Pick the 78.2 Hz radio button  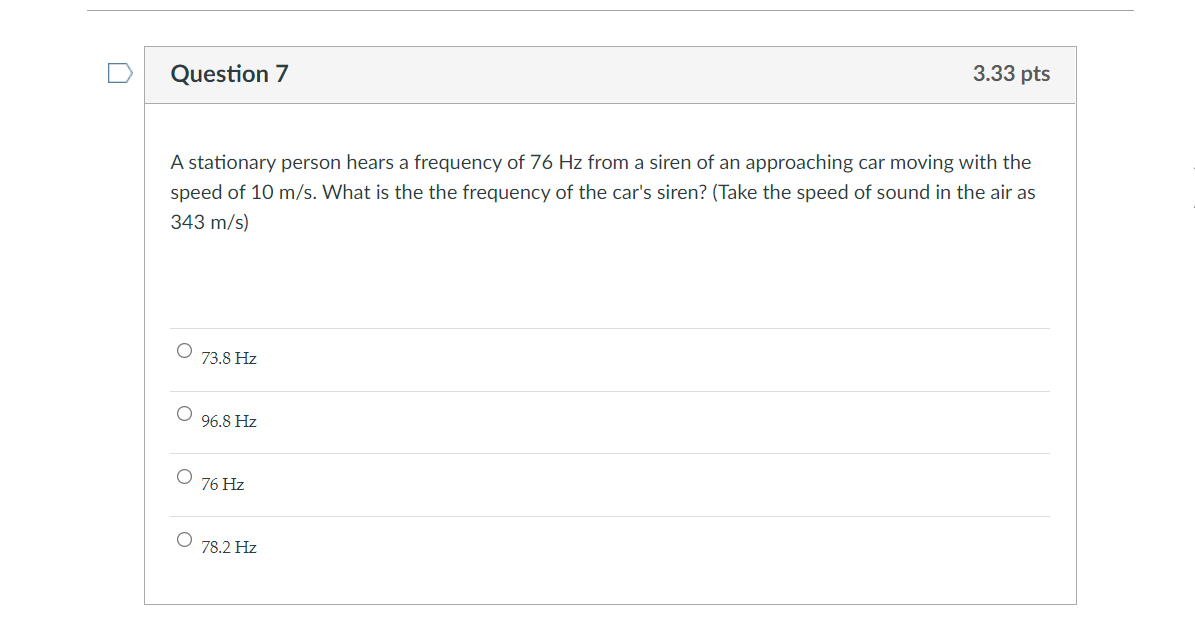(x=184, y=540)
